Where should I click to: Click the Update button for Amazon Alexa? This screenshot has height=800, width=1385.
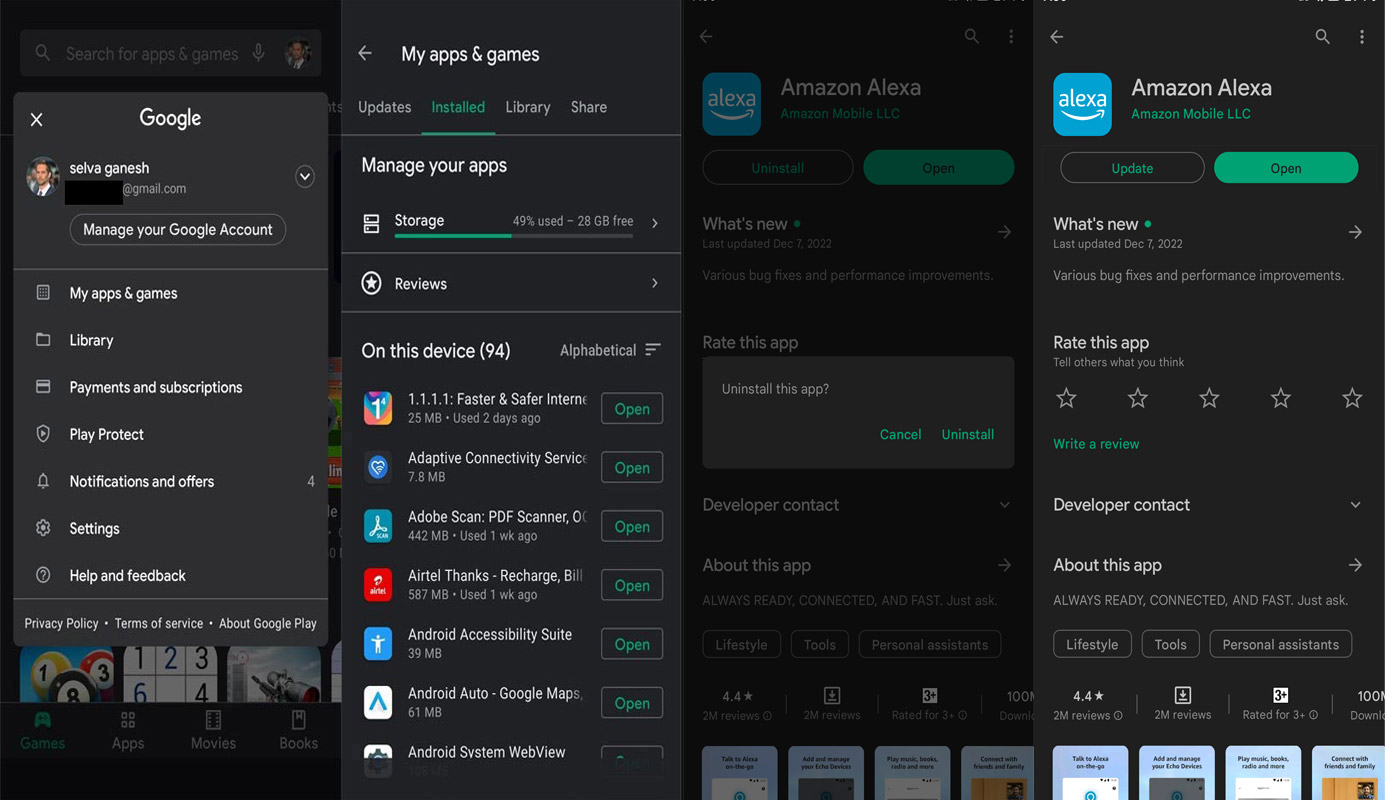click(1132, 168)
